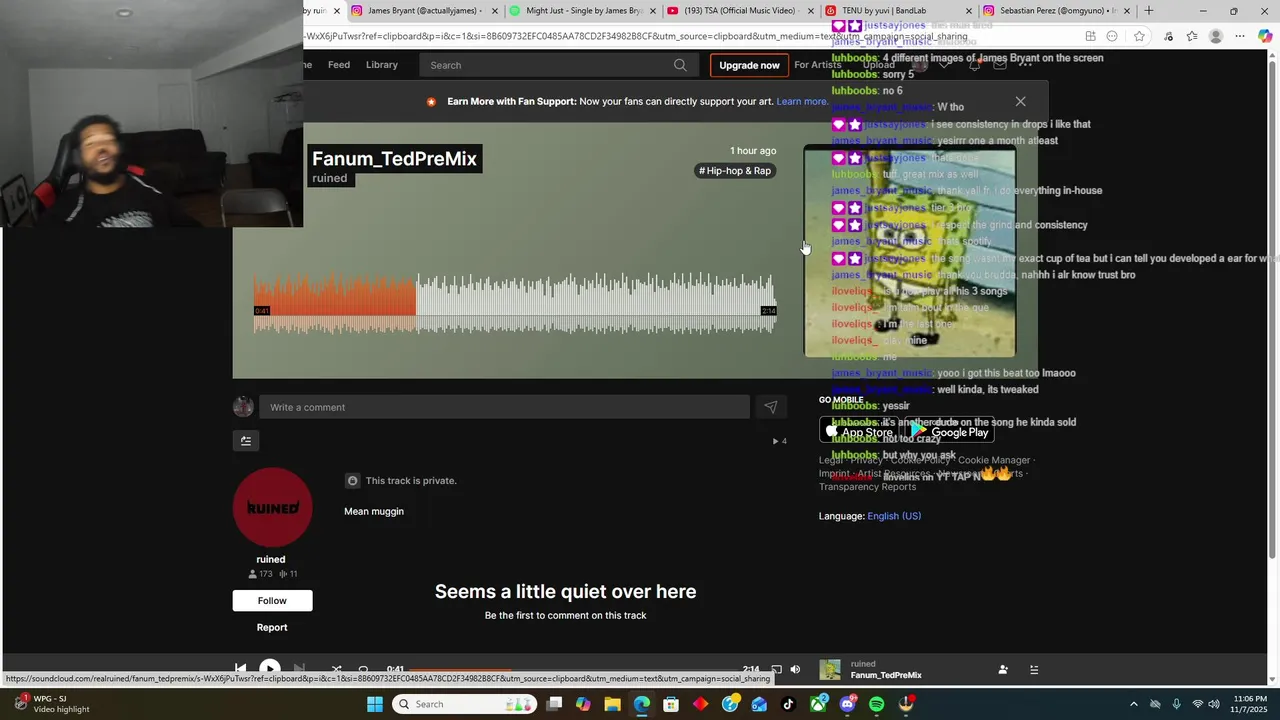
Task: Click the Write a comment field
Action: pyautogui.click(x=504, y=407)
